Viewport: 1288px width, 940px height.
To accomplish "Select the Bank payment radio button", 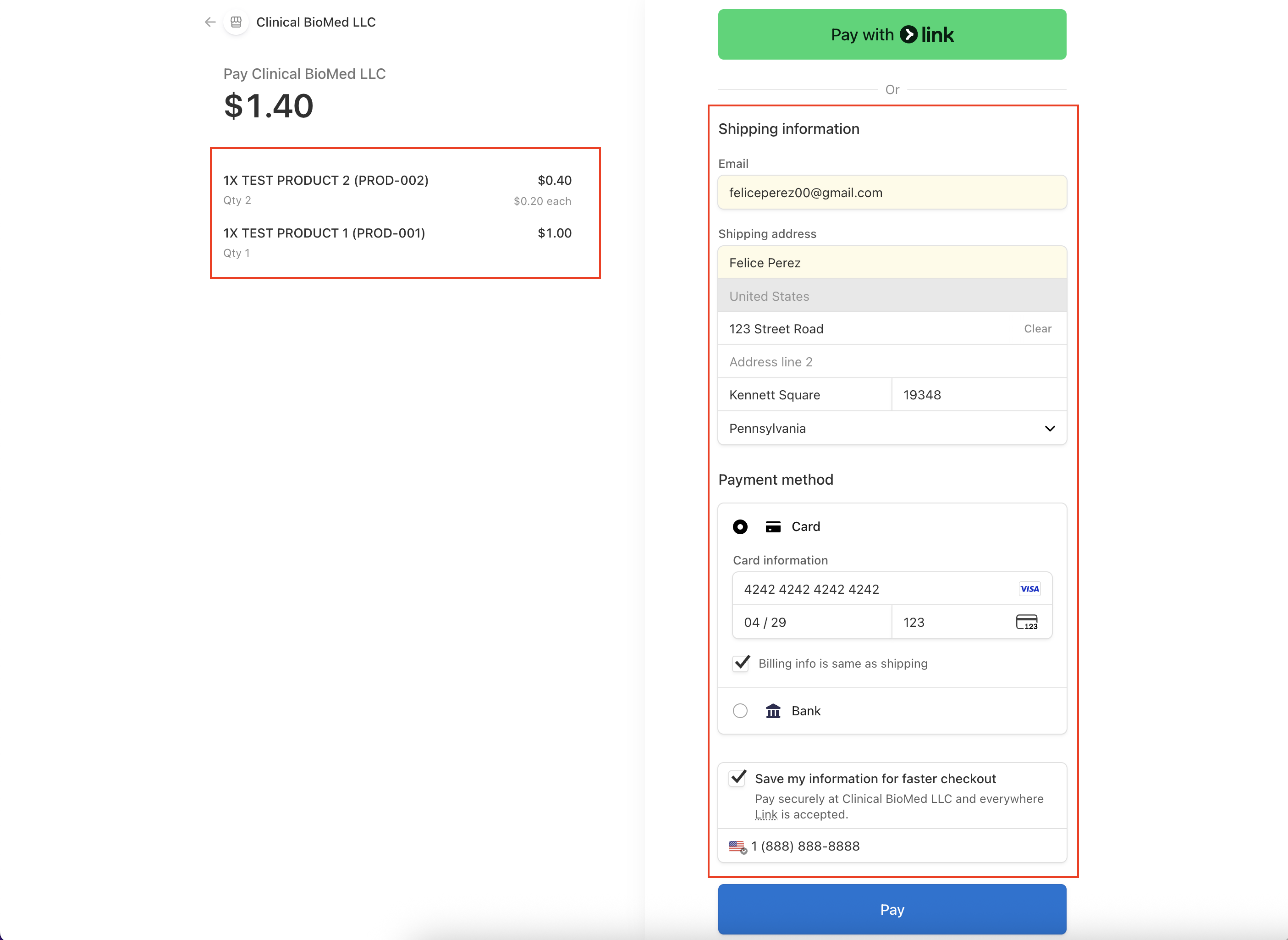I will click(x=740, y=711).
